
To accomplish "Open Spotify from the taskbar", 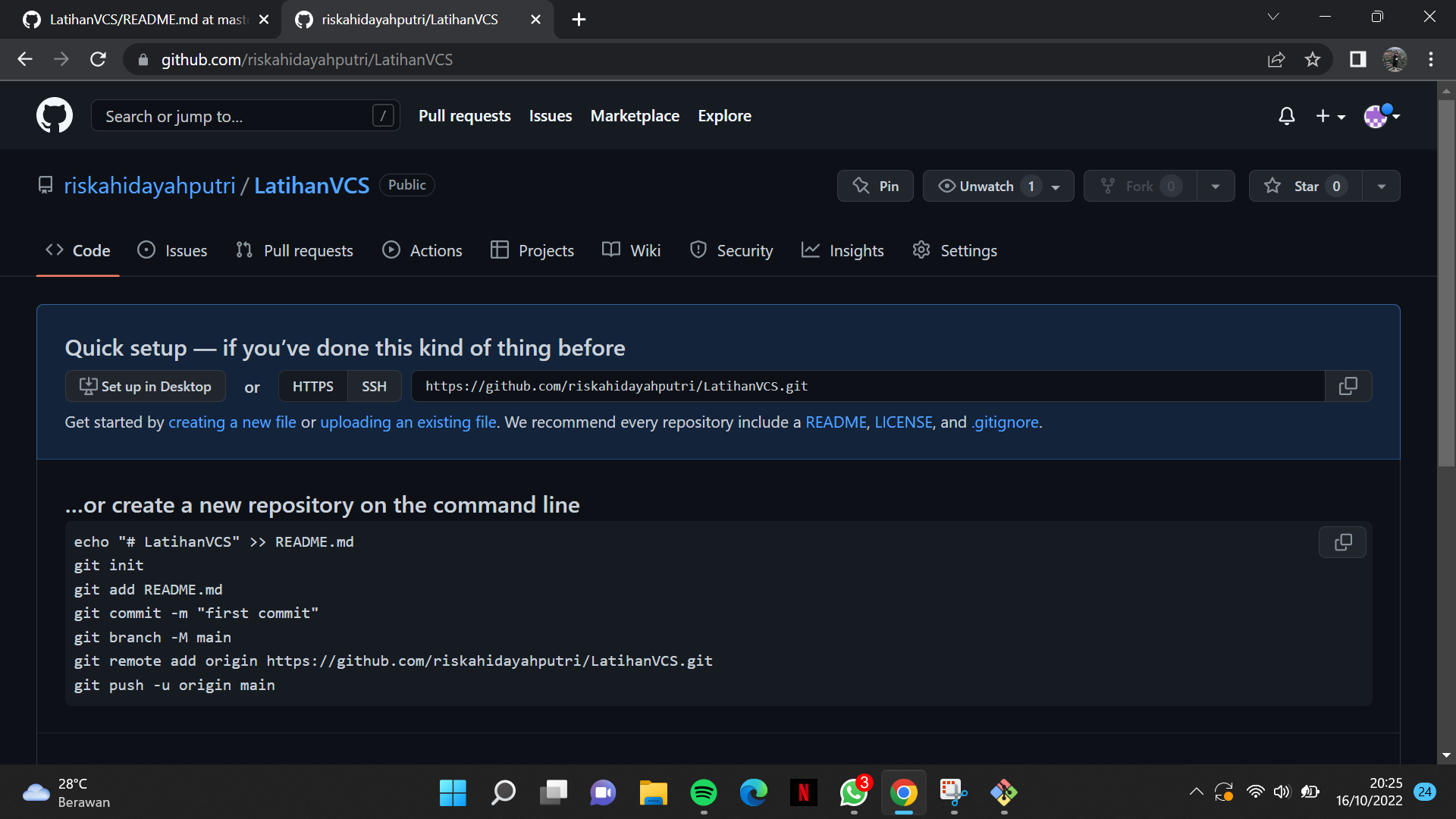I will [703, 792].
